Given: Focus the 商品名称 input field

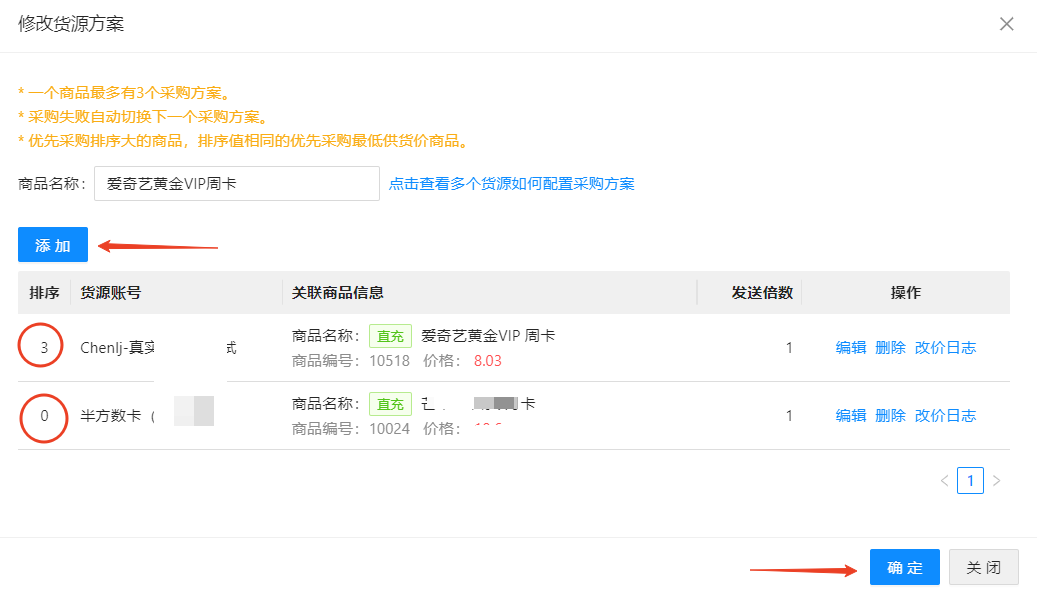Looking at the screenshot, I should click(236, 184).
